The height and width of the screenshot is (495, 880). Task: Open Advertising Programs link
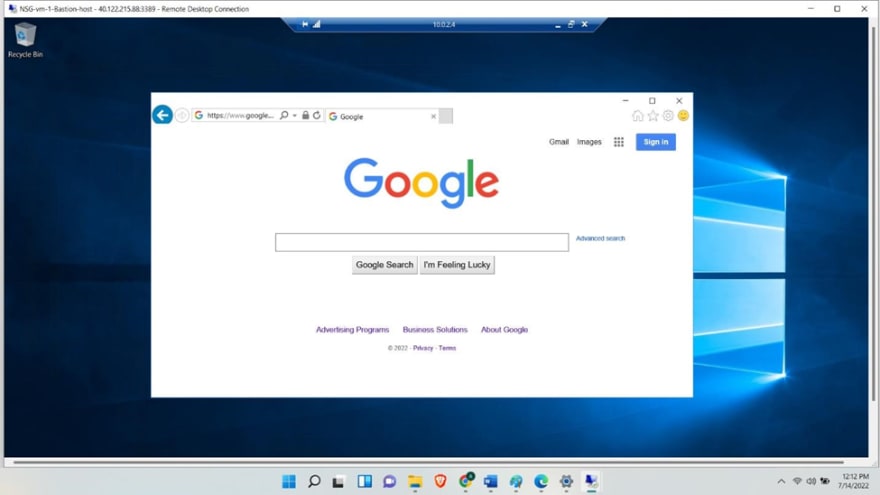tap(352, 330)
